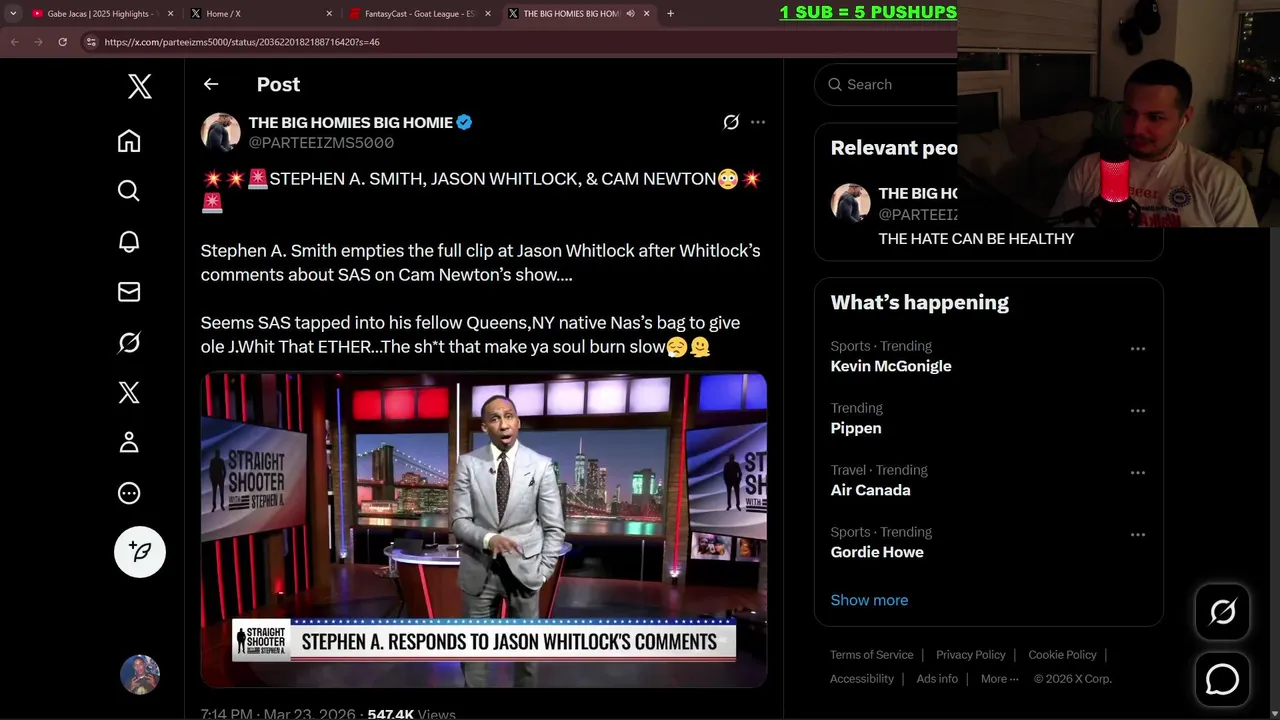The height and width of the screenshot is (720, 1280).
Task: Click browser Back arrow
Action: 14,42
